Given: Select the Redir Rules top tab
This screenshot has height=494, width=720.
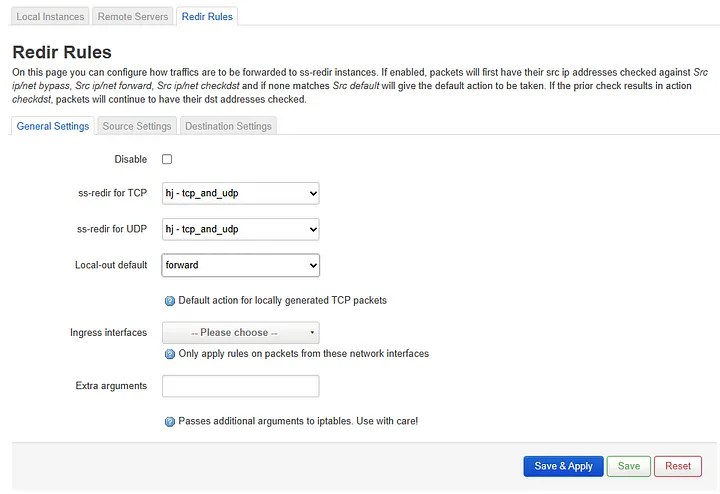Looking at the screenshot, I should (x=207, y=16).
